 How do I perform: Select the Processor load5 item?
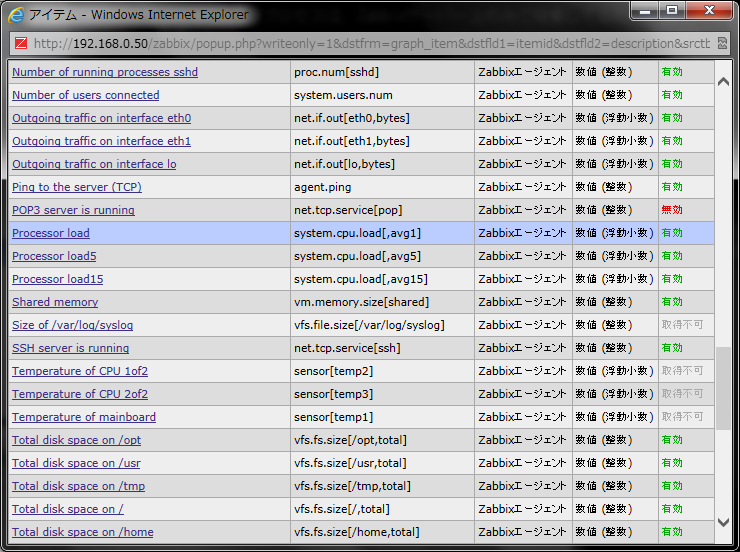pyautogui.click(x=54, y=256)
